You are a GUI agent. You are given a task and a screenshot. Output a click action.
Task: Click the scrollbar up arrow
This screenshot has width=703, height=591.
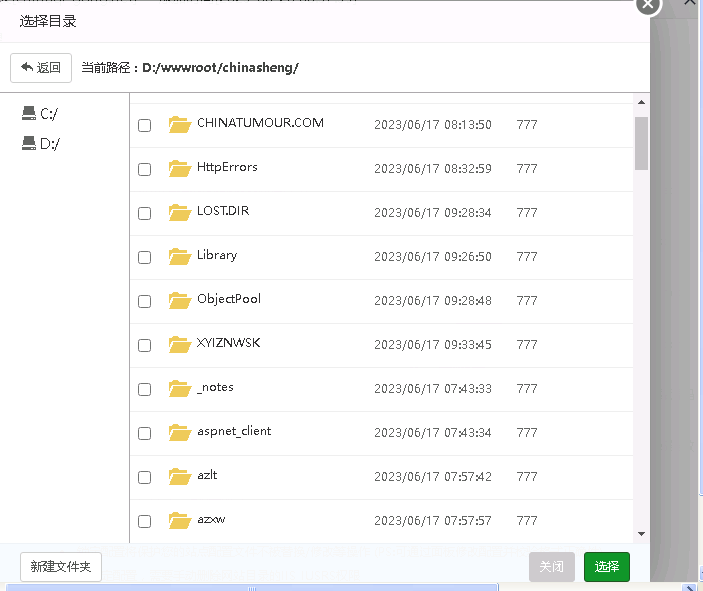641,102
